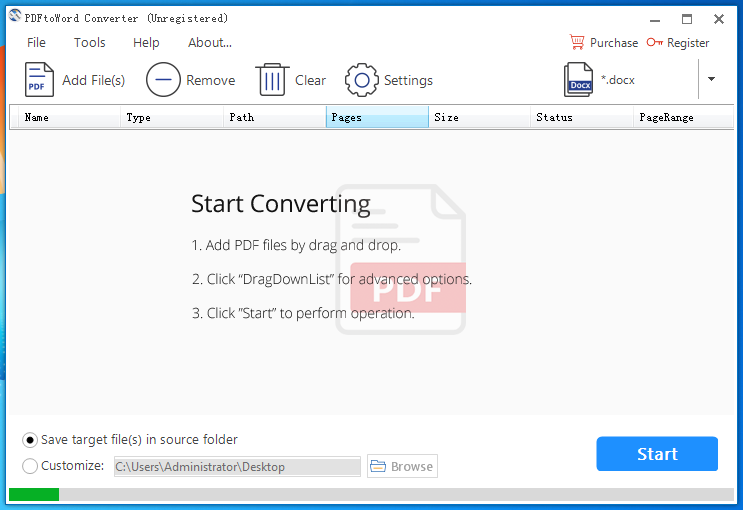
Task: Click the Settings label
Action: click(408, 81)
